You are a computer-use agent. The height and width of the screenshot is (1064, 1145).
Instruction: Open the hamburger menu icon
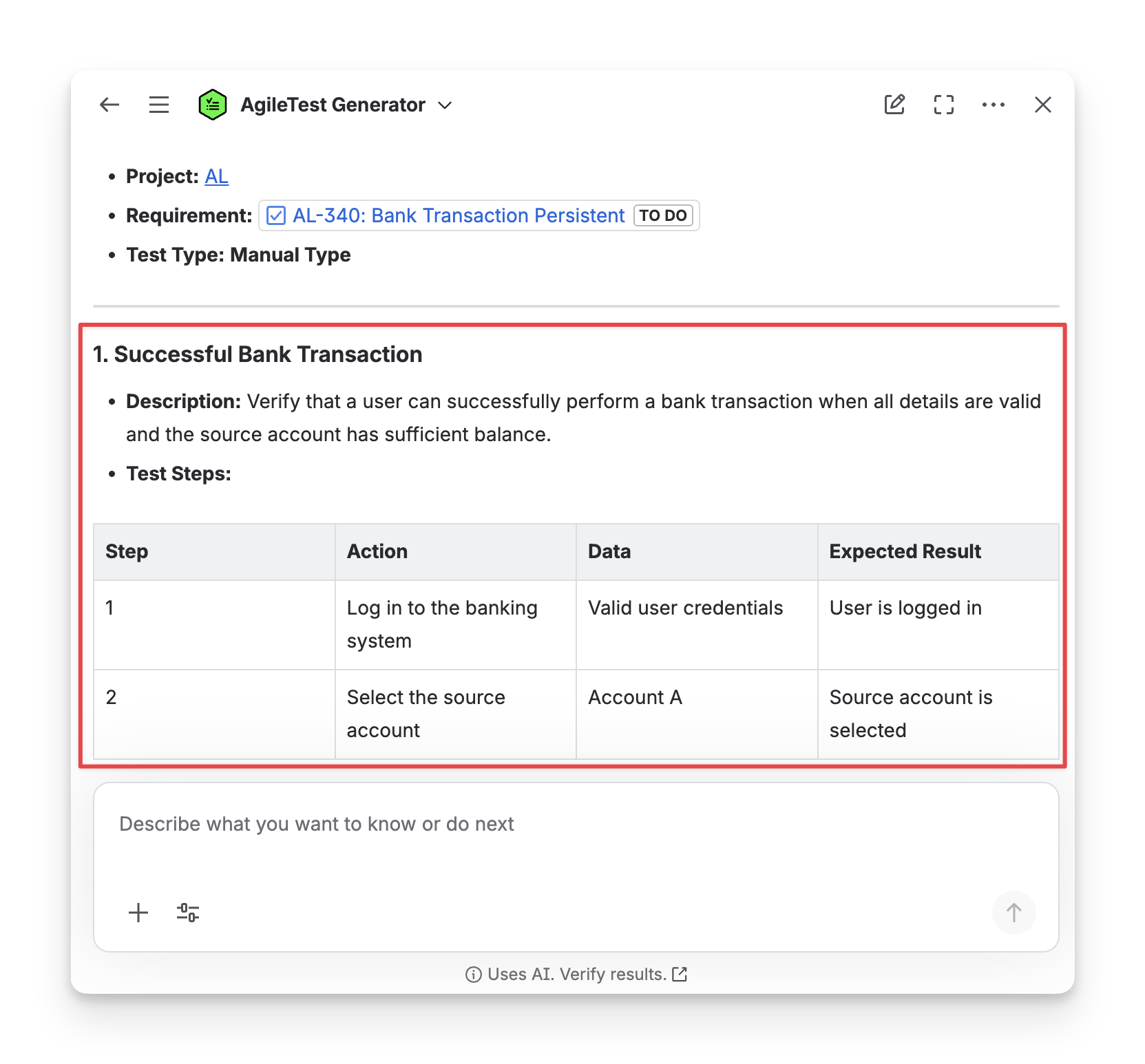point(159,105)
